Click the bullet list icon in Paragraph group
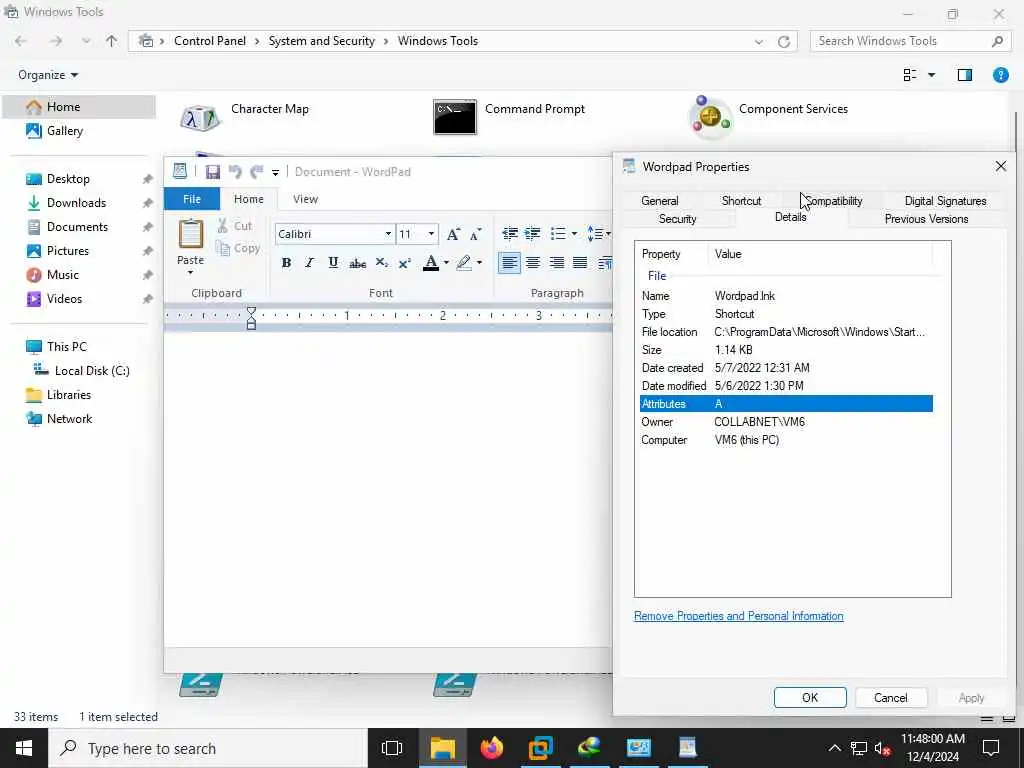This screenshot has height=768, width=1024. coord(558,234)
